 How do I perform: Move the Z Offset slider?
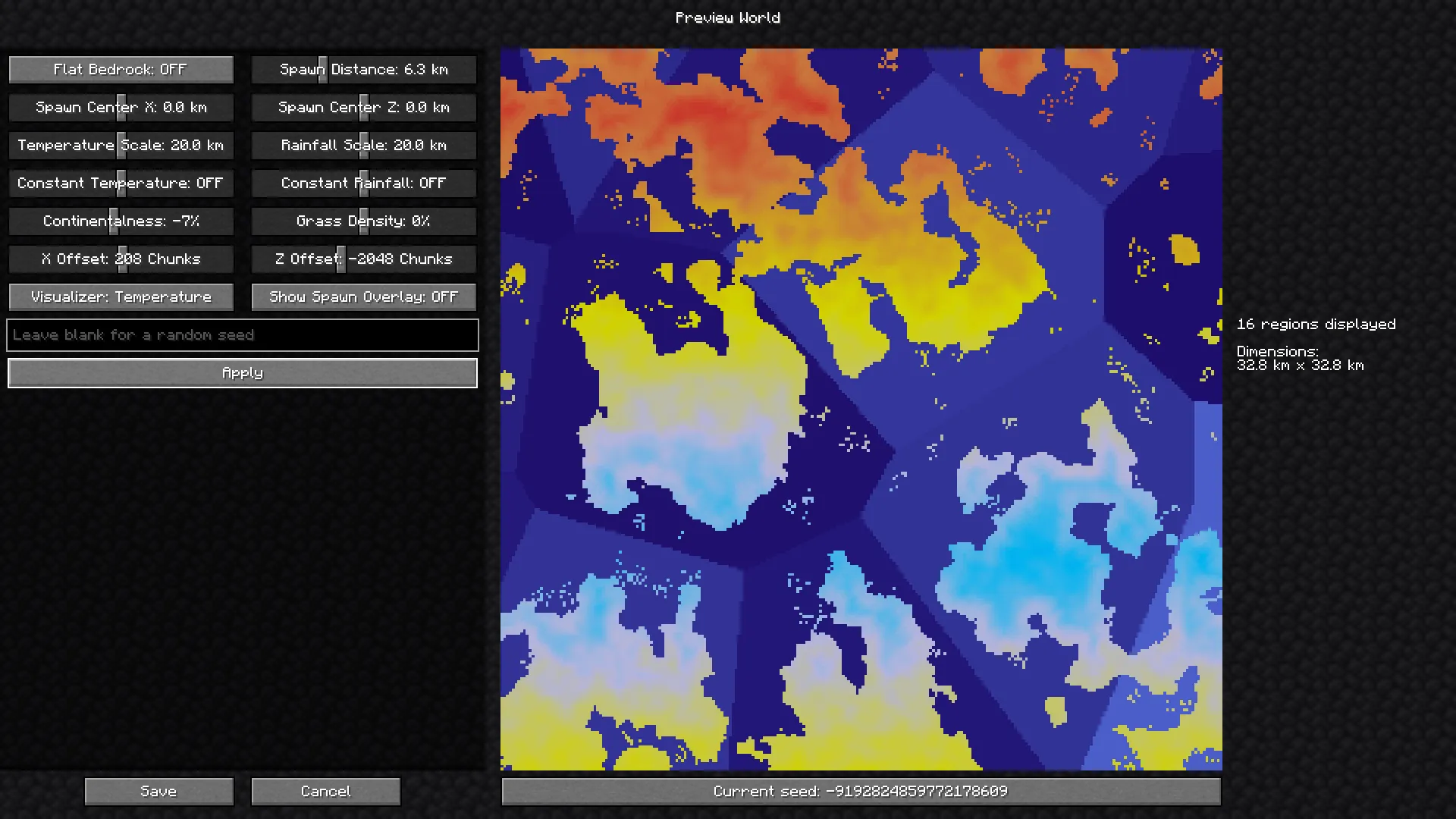363,259
